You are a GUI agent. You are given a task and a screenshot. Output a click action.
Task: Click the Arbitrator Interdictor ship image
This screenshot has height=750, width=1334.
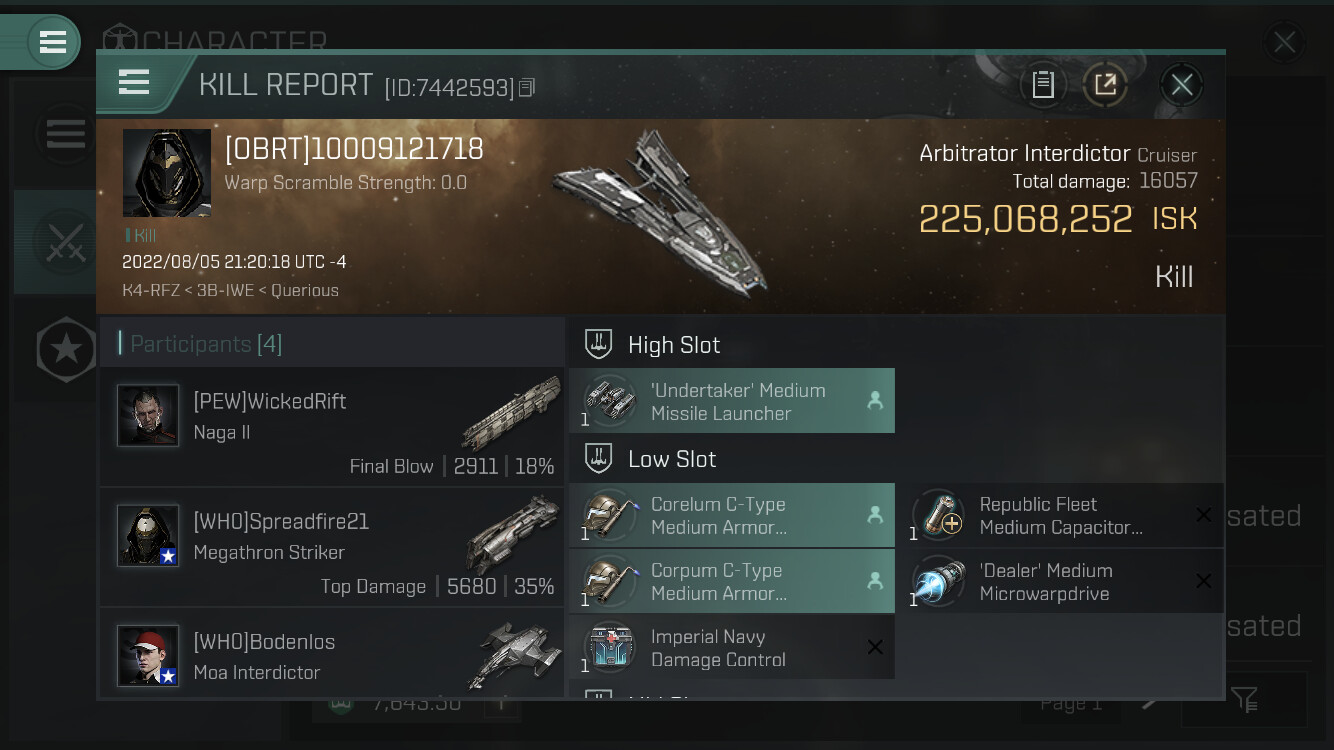(662, 212)
